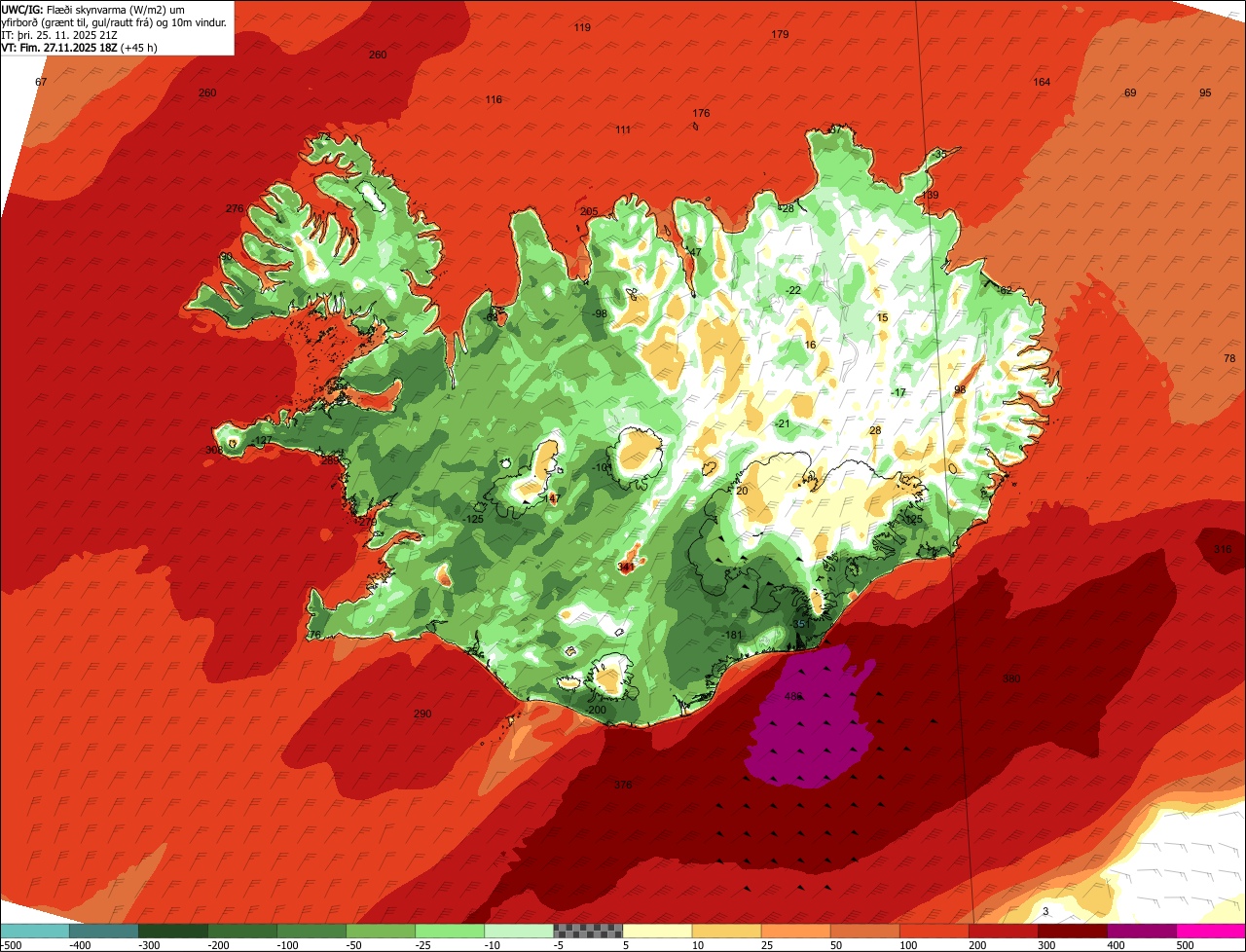This screenshot has height=952, width=1246.
Task: Click the '276' value off the Westfjords
Action: coord(234,208)
